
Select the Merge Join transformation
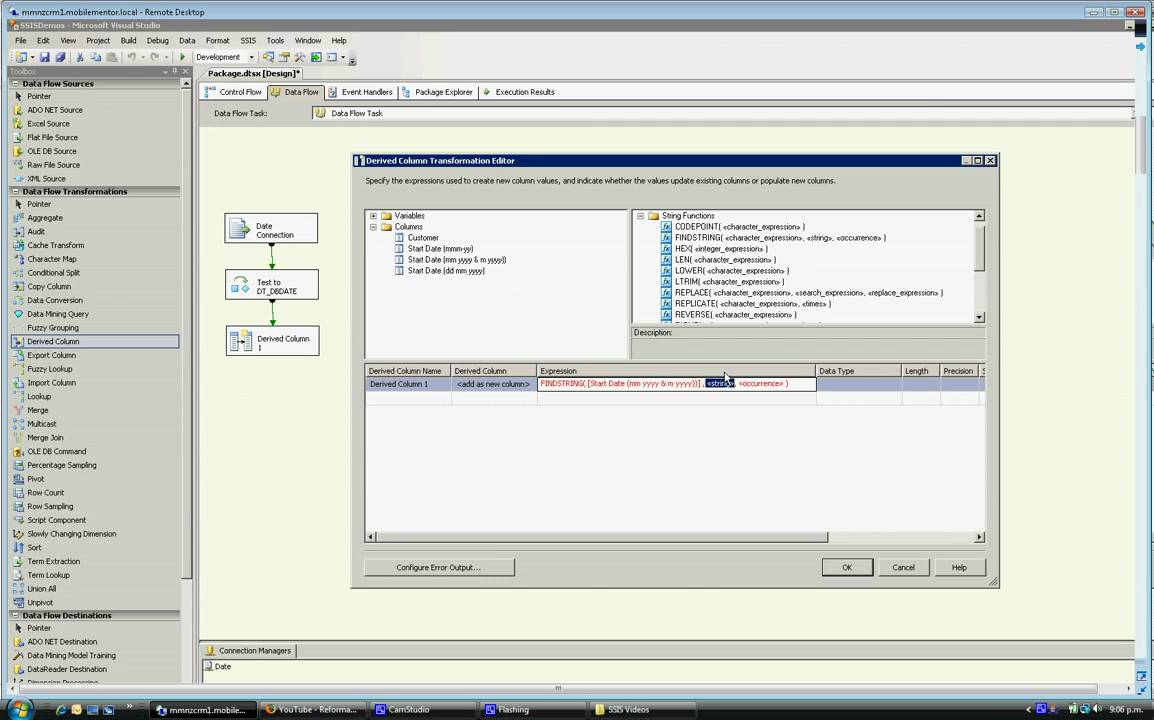[x=45, y=437]
